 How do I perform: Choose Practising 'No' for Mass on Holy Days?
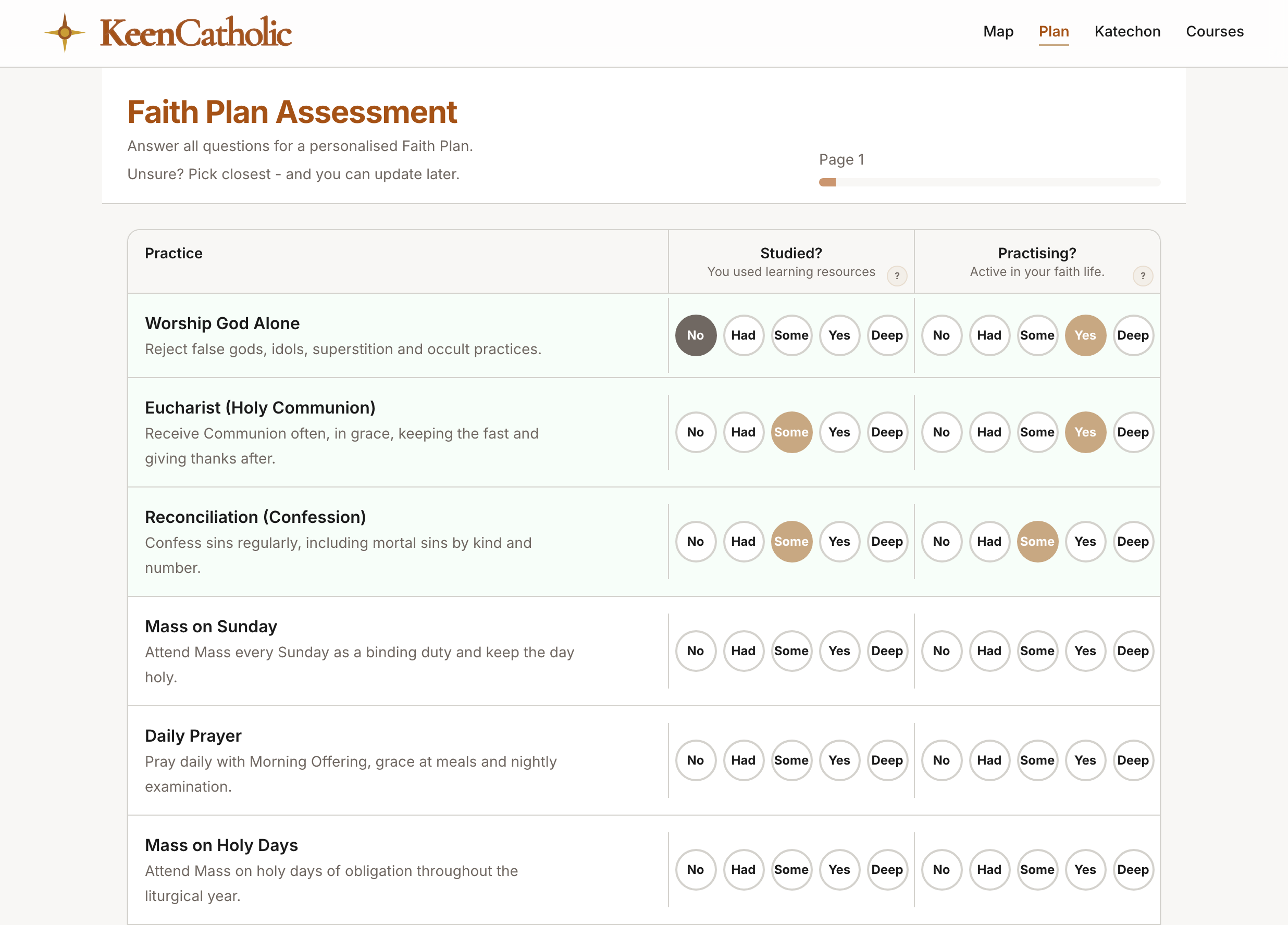click(x=942, y=870)
